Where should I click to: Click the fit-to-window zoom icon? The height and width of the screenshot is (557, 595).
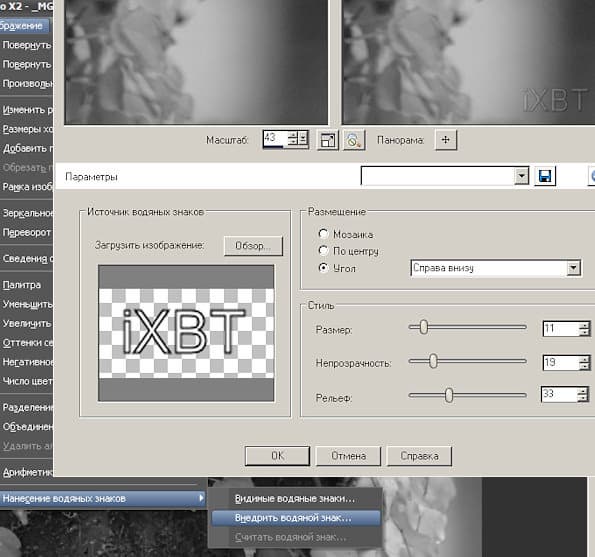click(327, 140)
